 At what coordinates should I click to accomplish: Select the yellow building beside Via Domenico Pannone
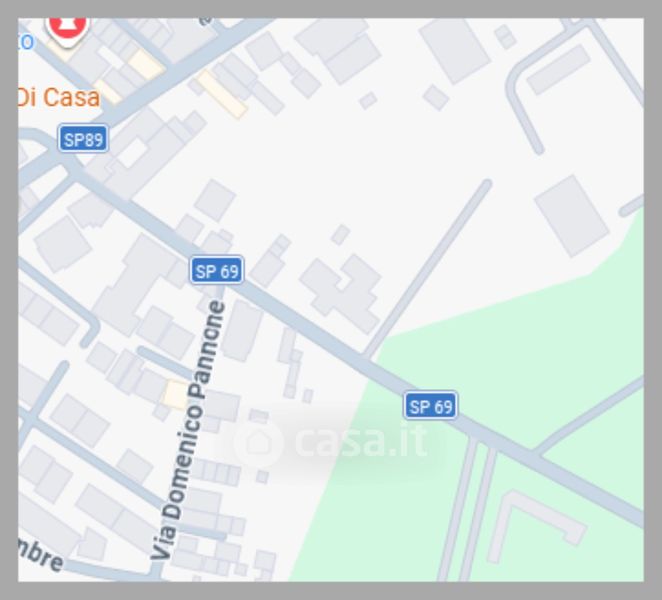coord(176,395)
